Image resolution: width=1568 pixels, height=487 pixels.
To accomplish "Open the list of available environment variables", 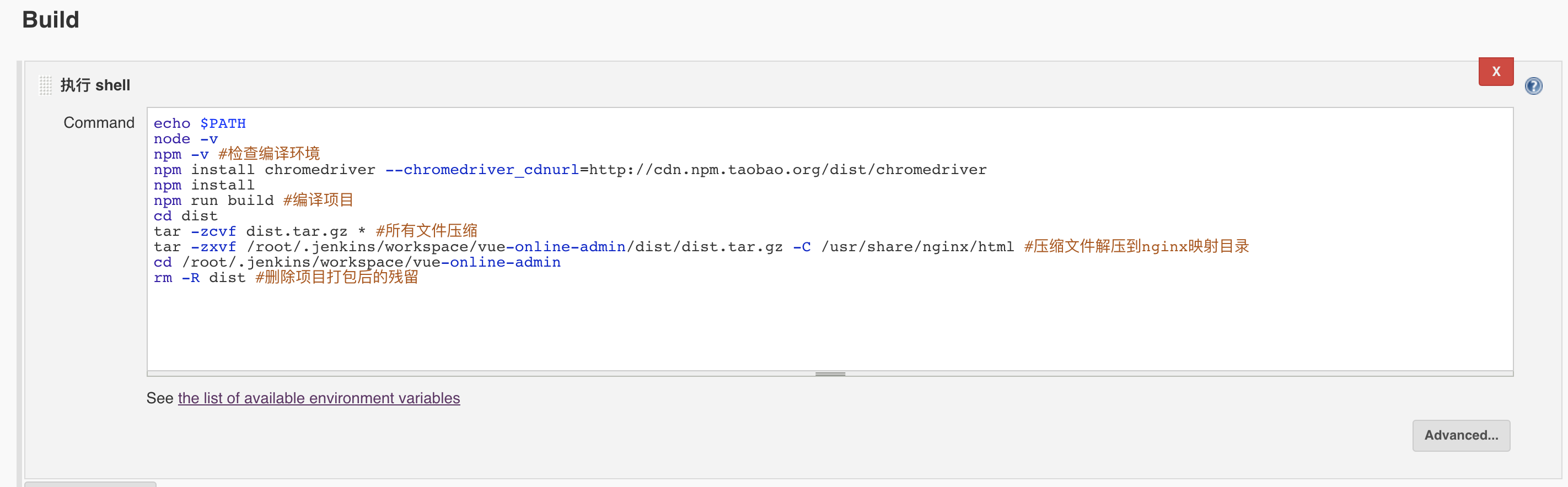I will (x=318, y=398).
